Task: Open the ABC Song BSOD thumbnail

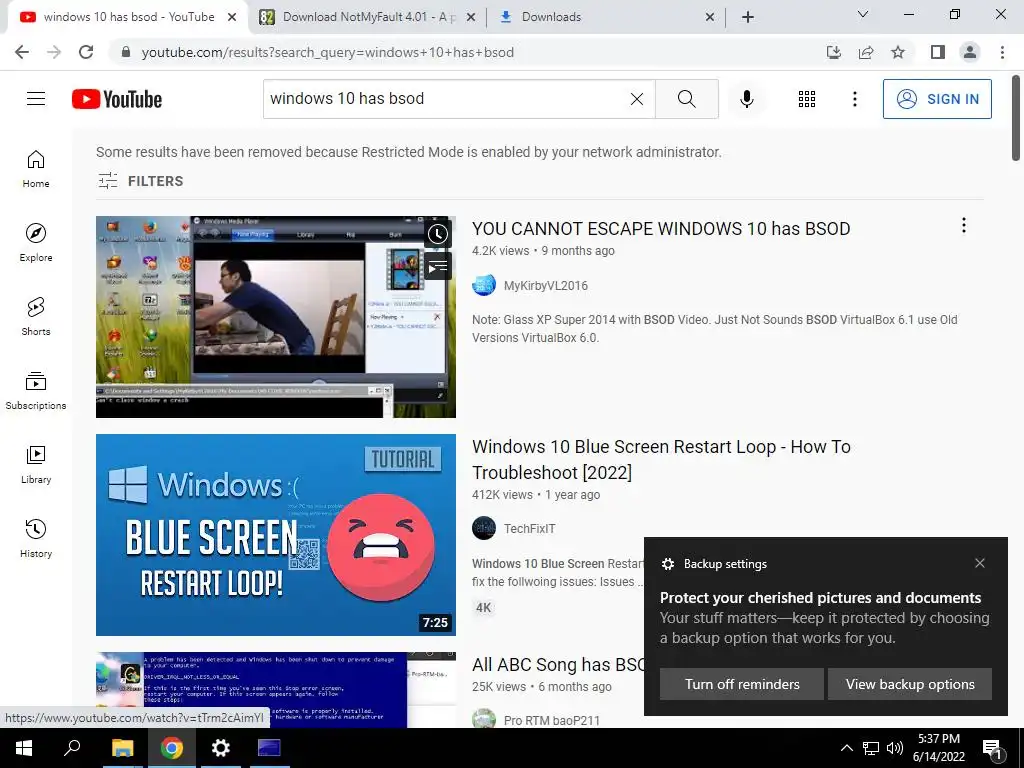Action: coord(276,690)
